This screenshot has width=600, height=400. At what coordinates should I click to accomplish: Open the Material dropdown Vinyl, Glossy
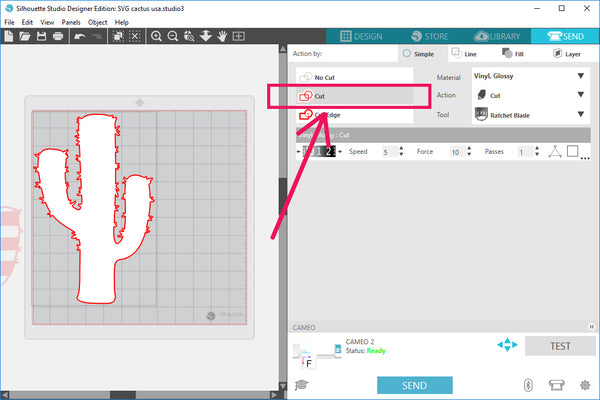[530, 76]
